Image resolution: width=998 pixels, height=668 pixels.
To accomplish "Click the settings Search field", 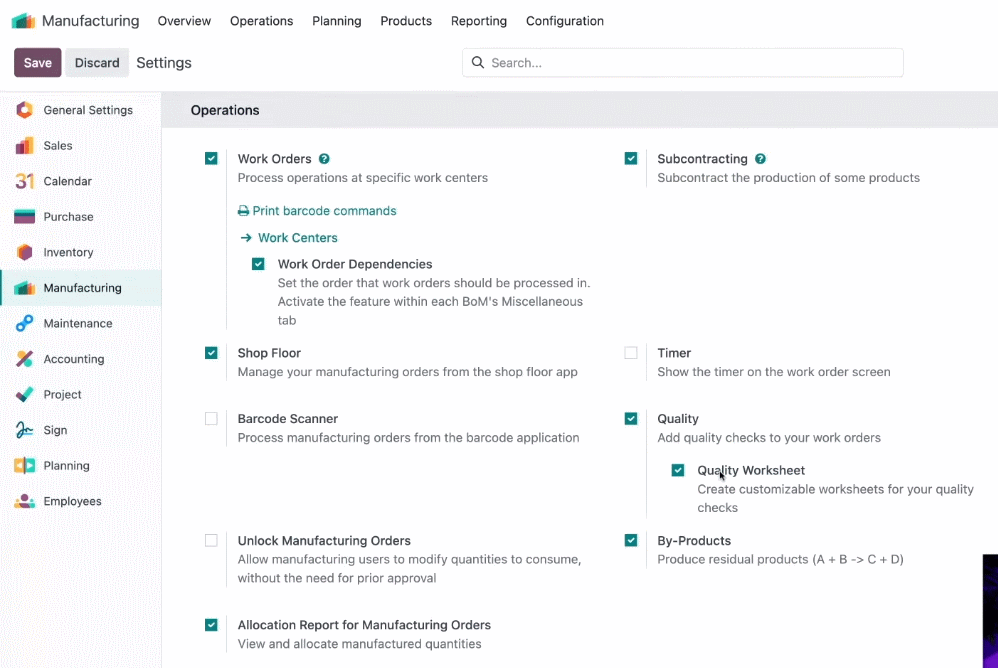I will point(682,62).
